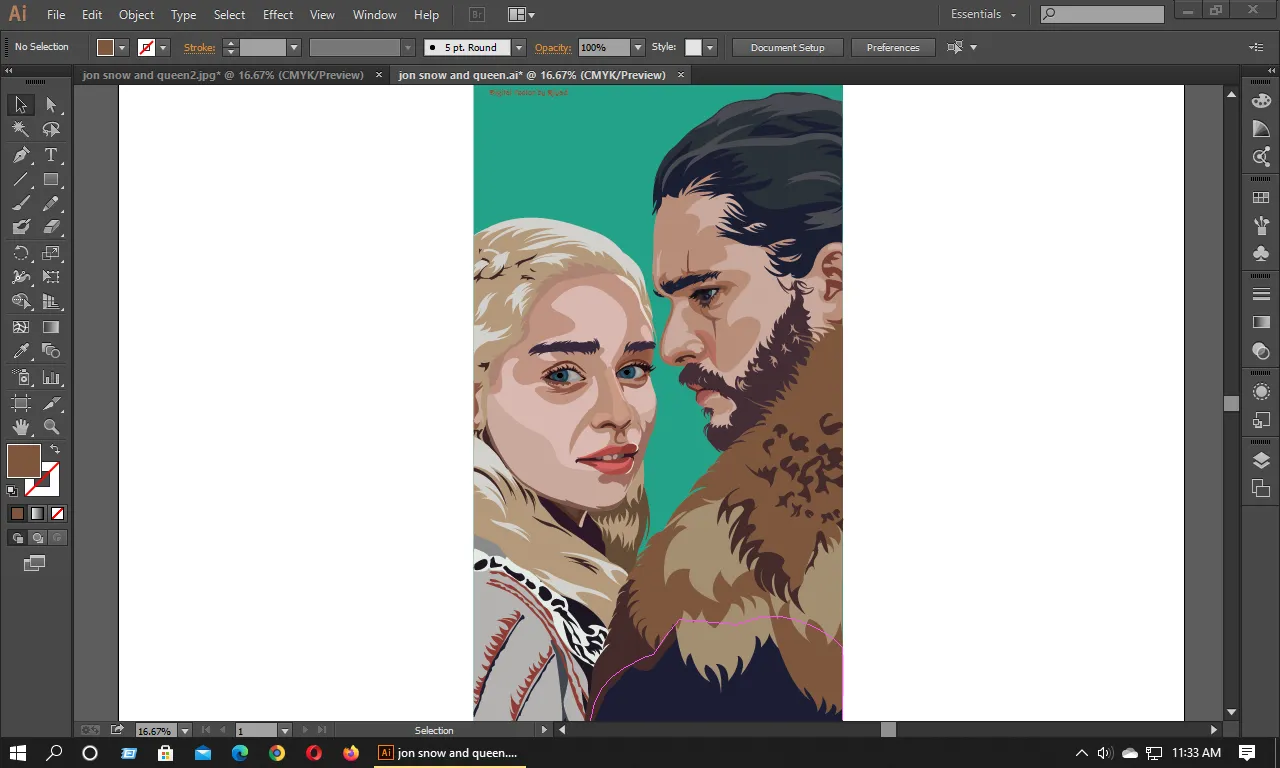Open the Color panel palette icon
Screen dimensions: 1280x768
1261,101
